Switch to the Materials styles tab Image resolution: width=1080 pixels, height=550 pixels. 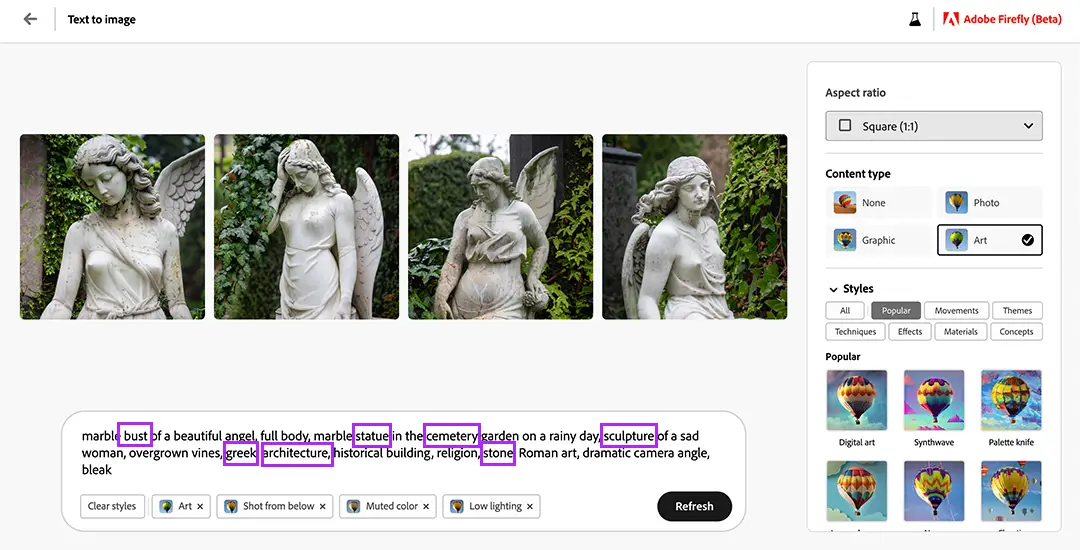[x=960, y=332]
